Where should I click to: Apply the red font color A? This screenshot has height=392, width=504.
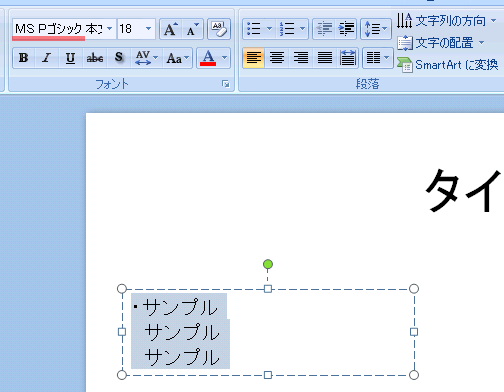coord(208,58)
